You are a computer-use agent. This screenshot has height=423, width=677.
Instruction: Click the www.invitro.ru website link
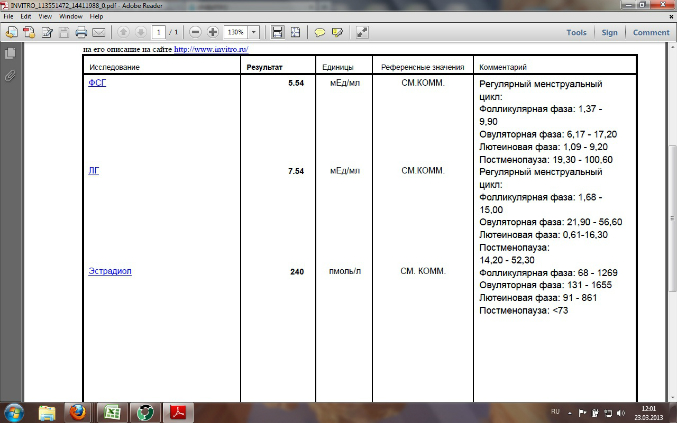[x=212, y=47]
